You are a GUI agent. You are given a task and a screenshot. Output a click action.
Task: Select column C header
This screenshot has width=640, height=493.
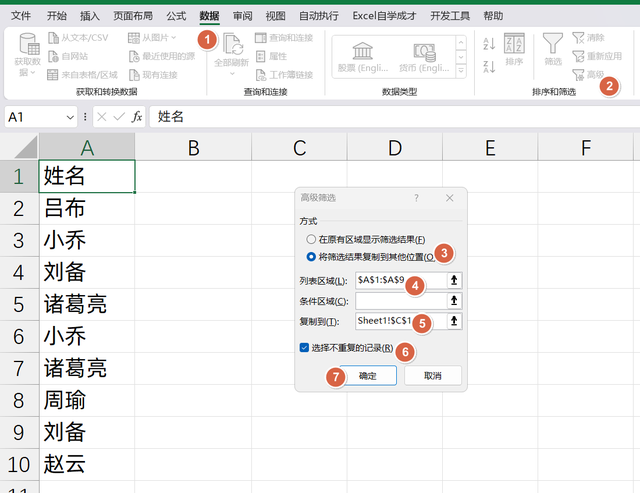(300, 148)
